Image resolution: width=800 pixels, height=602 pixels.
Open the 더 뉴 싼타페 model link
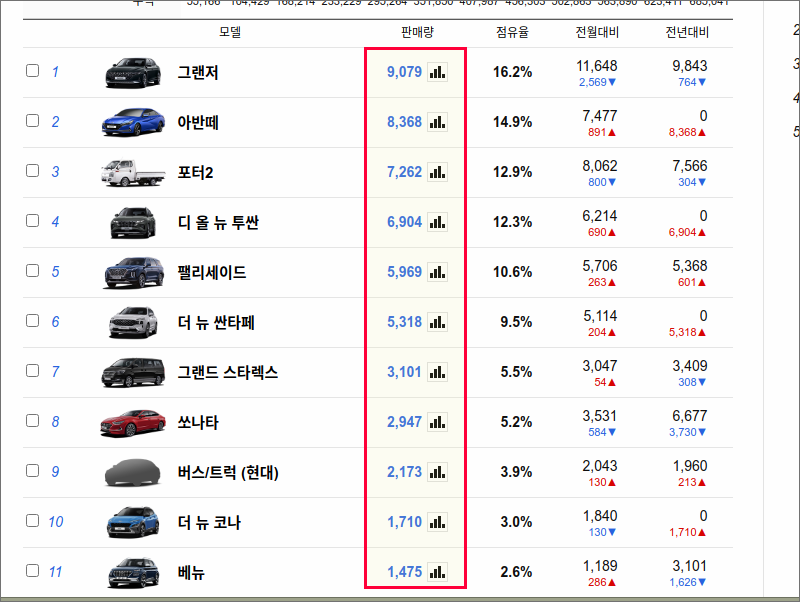[x=216, y=322]
